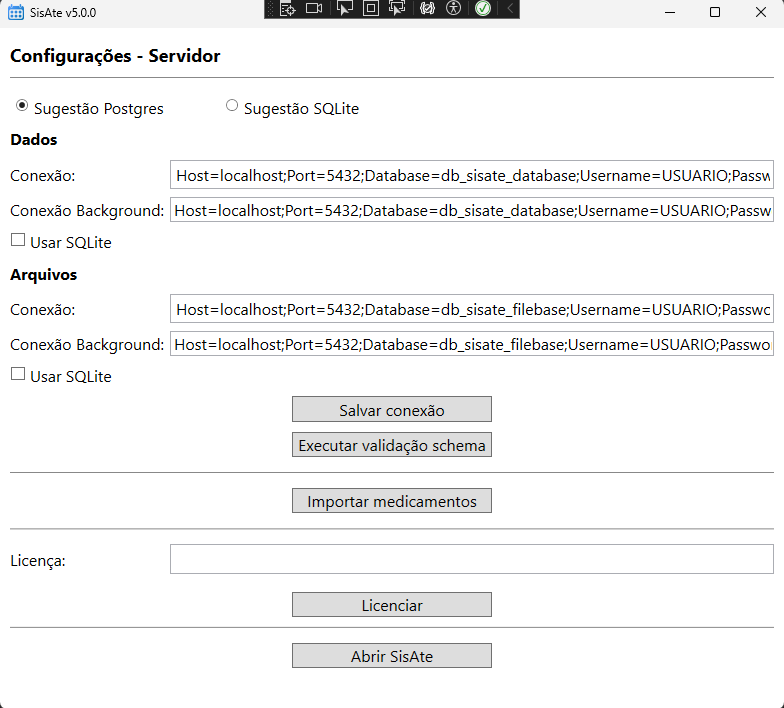Run Executar validação schema
This screenshot has width=784, height=708.
click(x=392, y=445)
